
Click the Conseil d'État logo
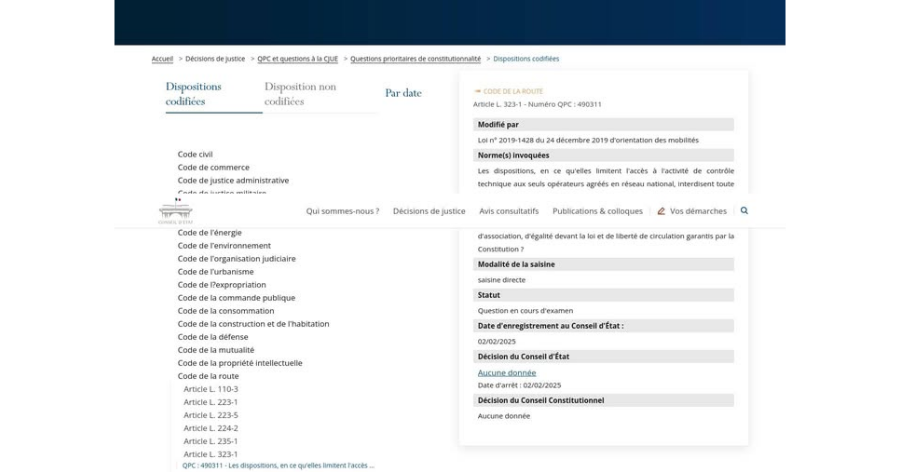coord(174,211)
